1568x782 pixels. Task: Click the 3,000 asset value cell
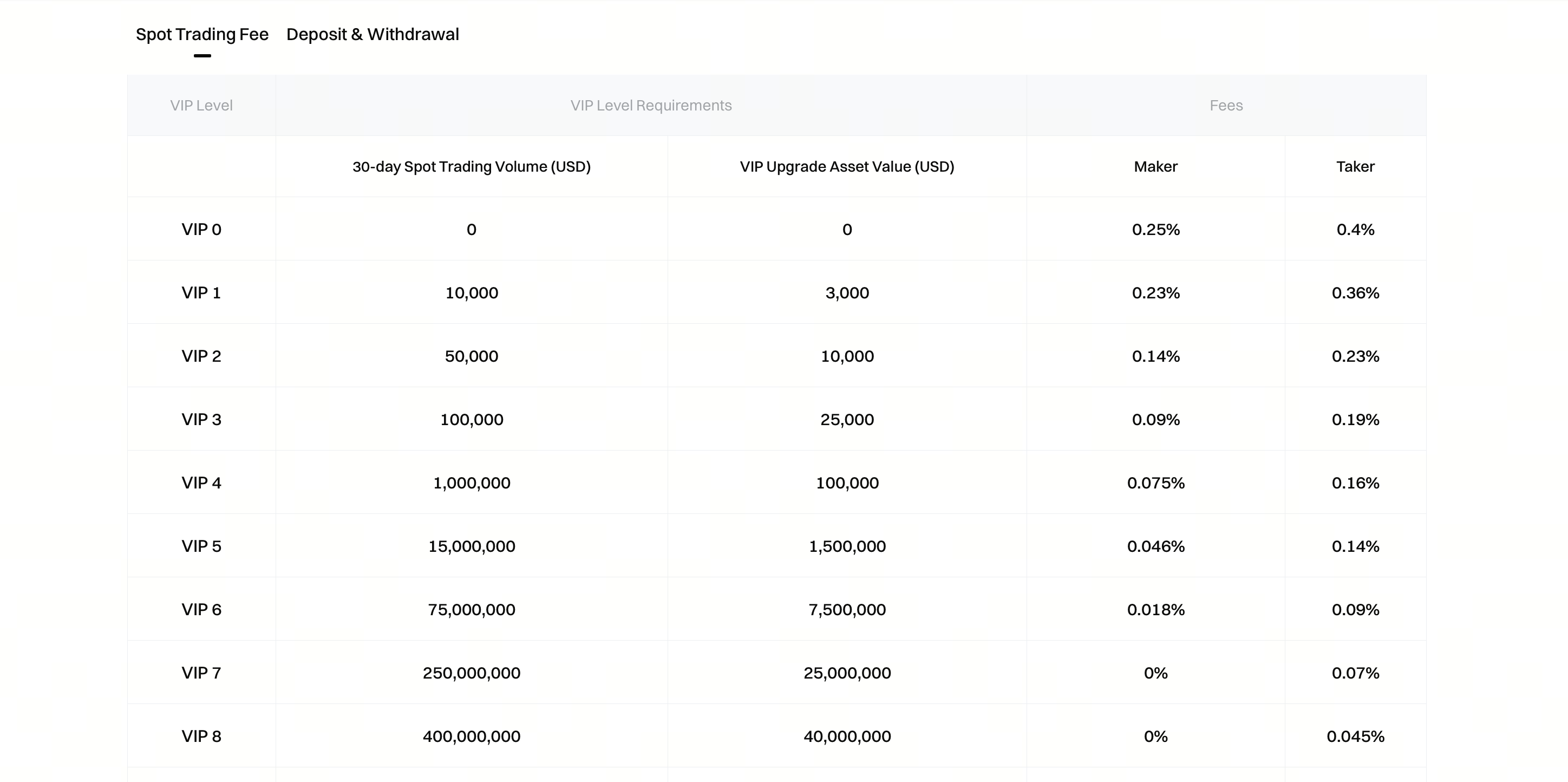tap(847, 293)
